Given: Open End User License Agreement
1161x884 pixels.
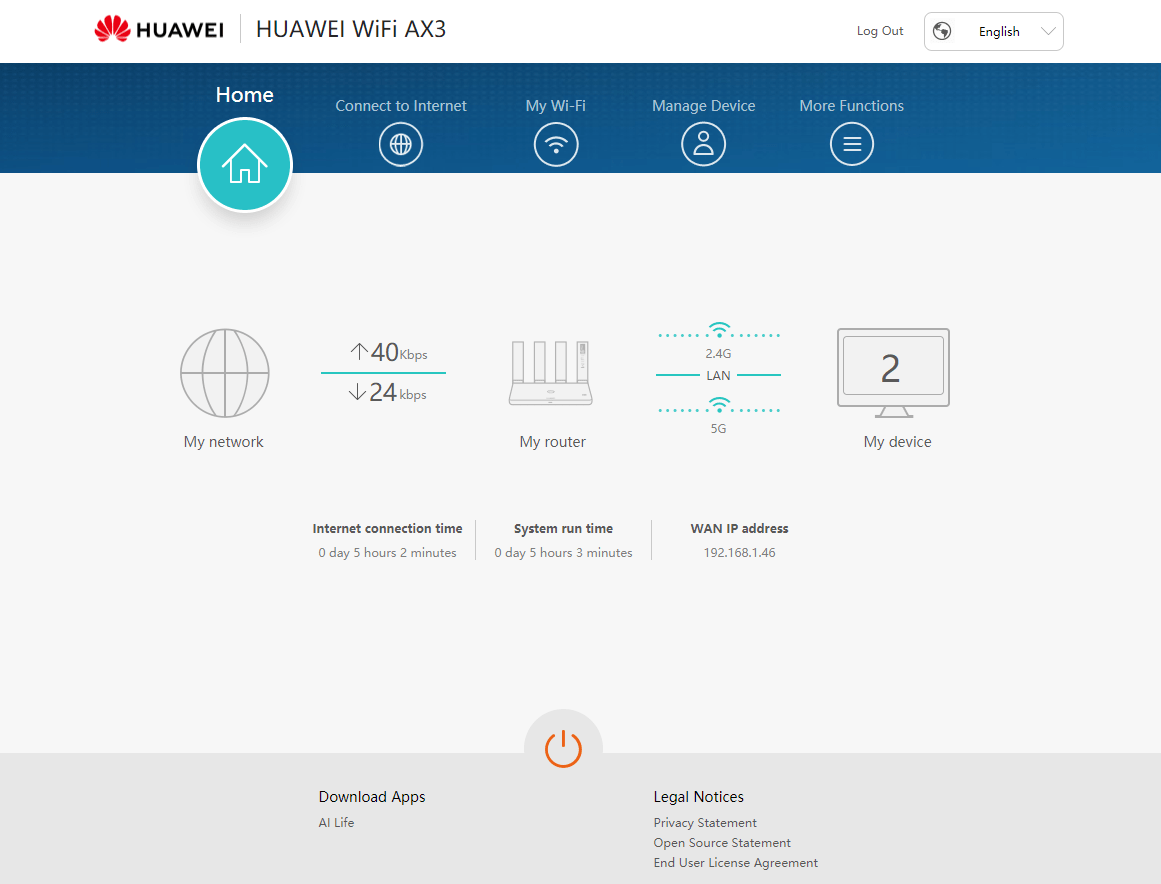Looking at the screenshot, I should click(x=735, y=863).
